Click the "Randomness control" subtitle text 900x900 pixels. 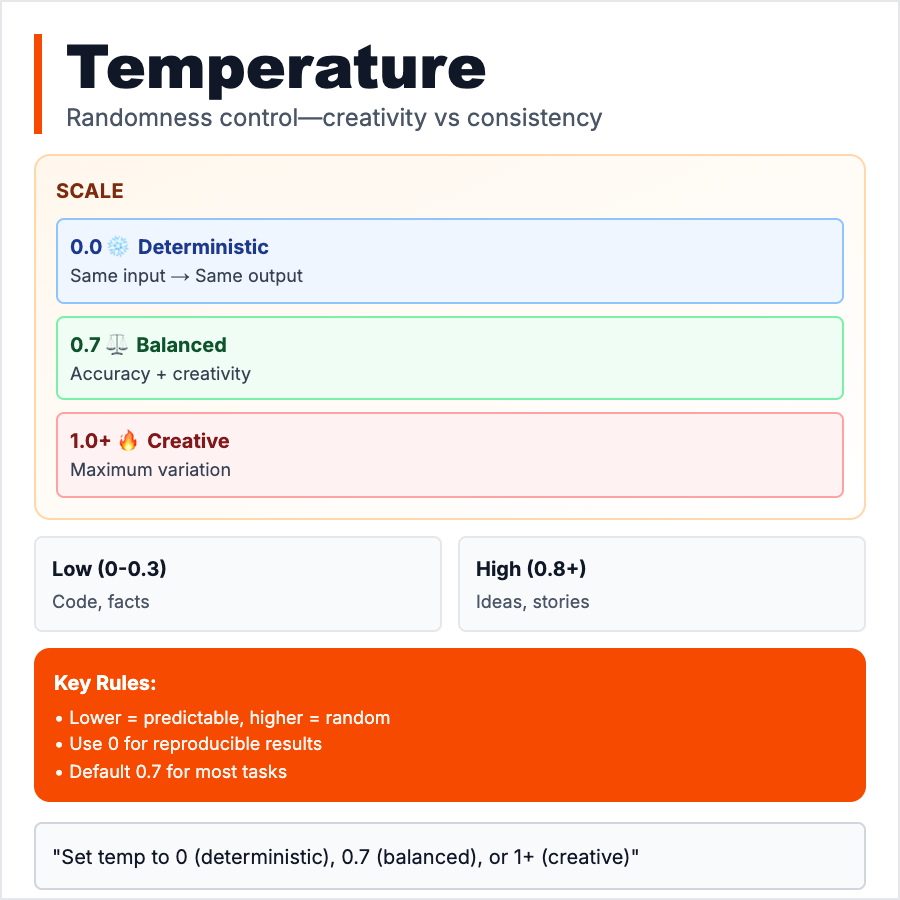click(334, 118)
